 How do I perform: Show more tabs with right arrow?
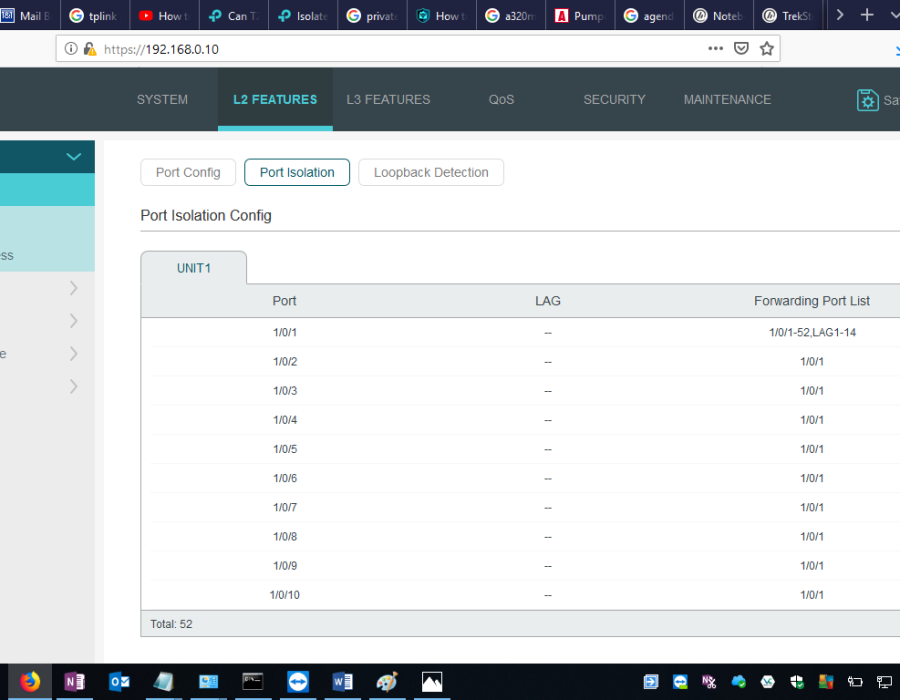840,15
